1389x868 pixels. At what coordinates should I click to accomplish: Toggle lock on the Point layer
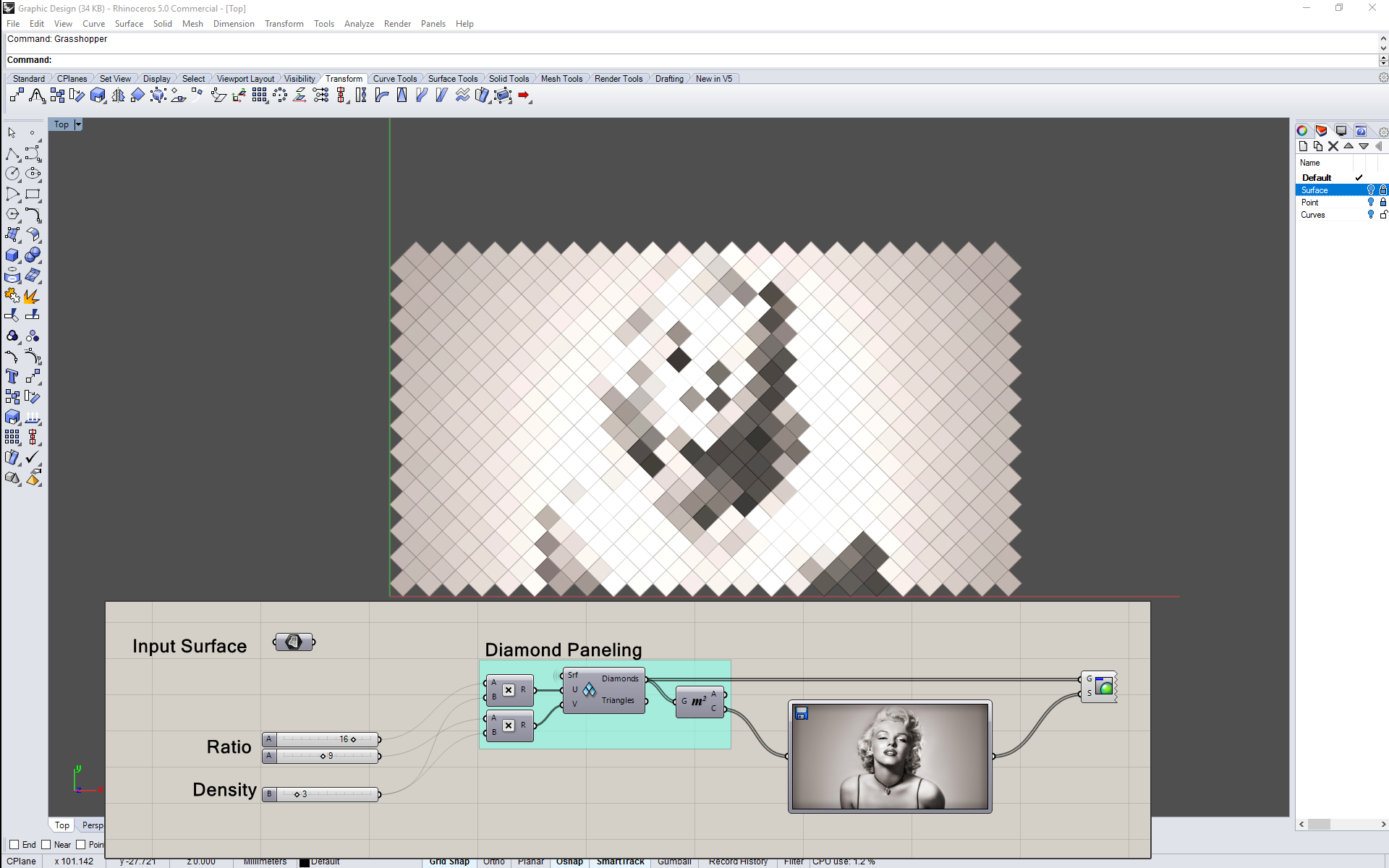[x=1382, y=203]
